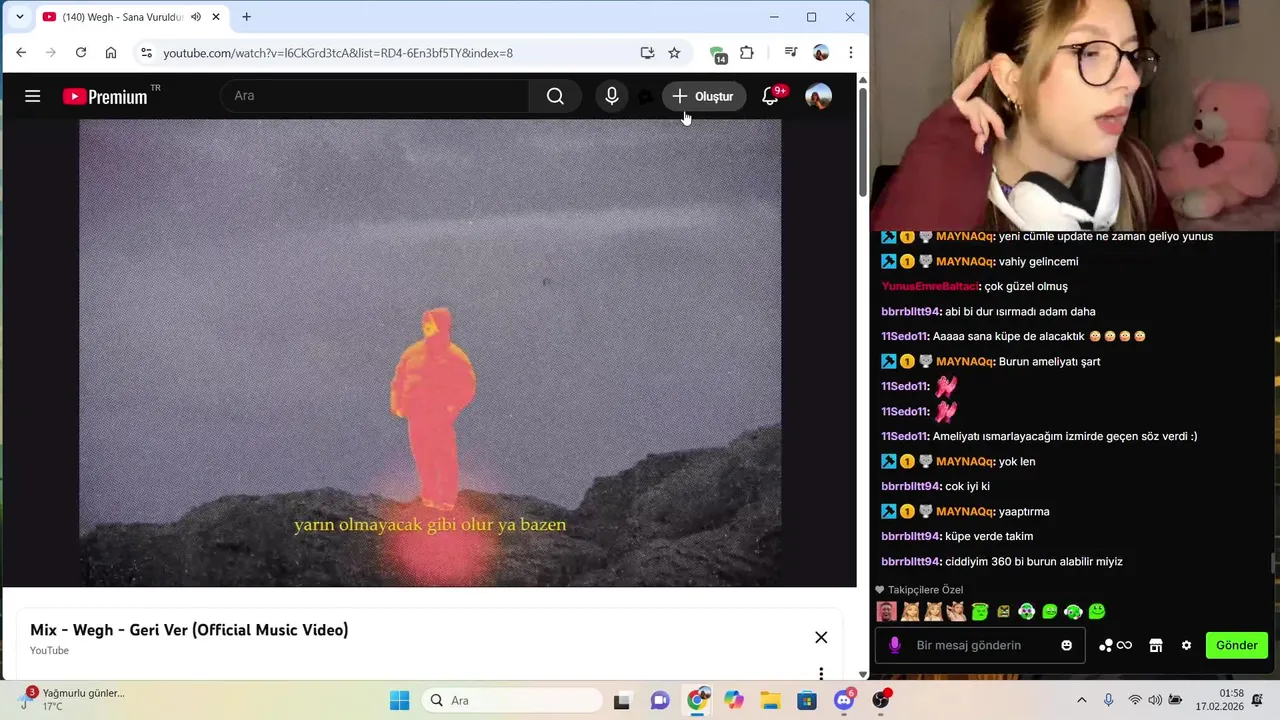1280x720 pixels.
Task: Open Chrome profile avatar
Action: 821,53
